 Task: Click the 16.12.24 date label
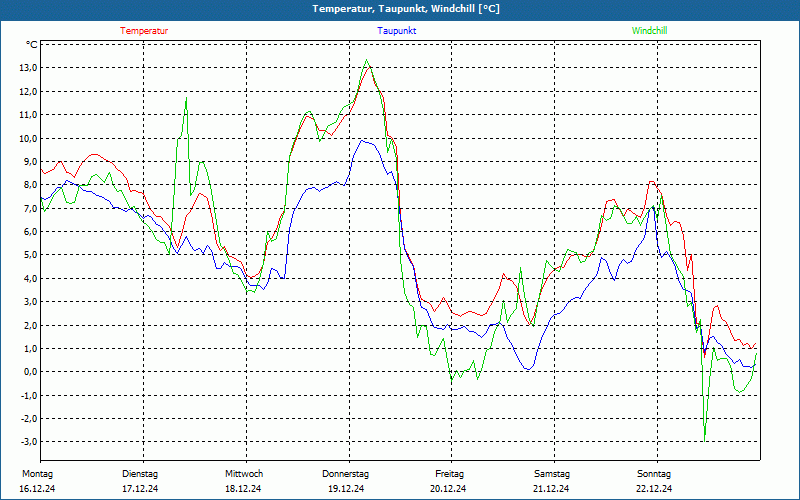point(37,489)
